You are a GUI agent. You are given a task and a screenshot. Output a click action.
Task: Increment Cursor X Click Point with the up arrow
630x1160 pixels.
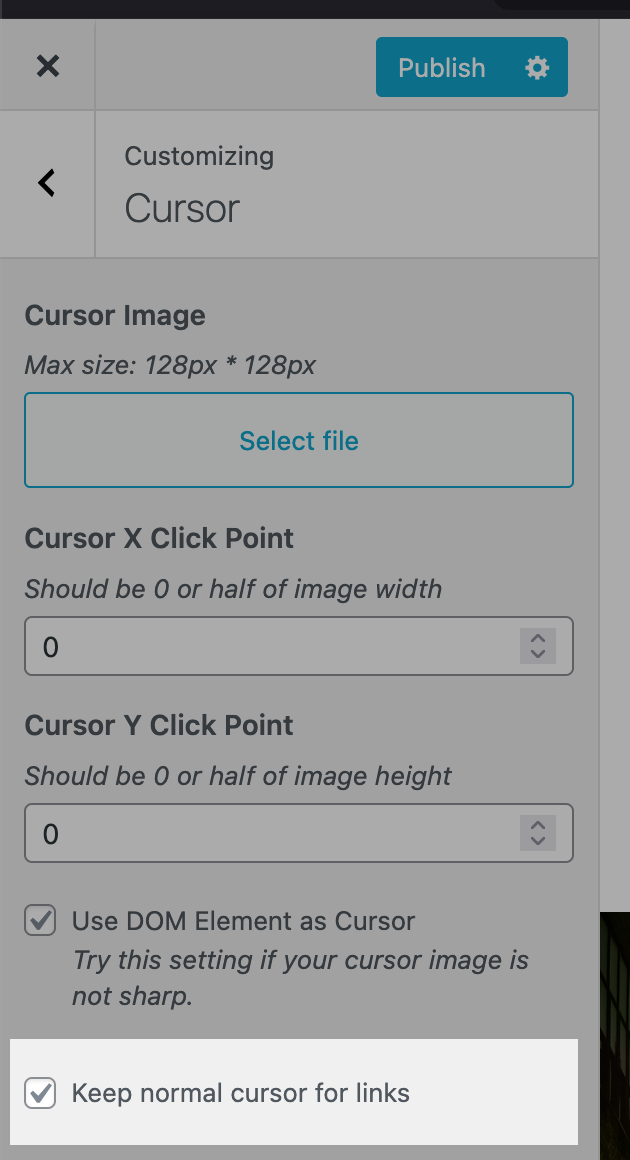537,640
